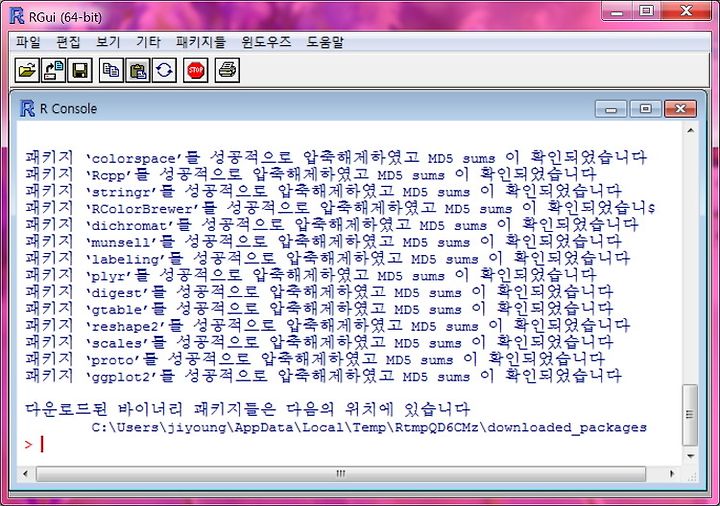Maximize the RGui main window
Viewport: 720px width, 506px height.
647,11
